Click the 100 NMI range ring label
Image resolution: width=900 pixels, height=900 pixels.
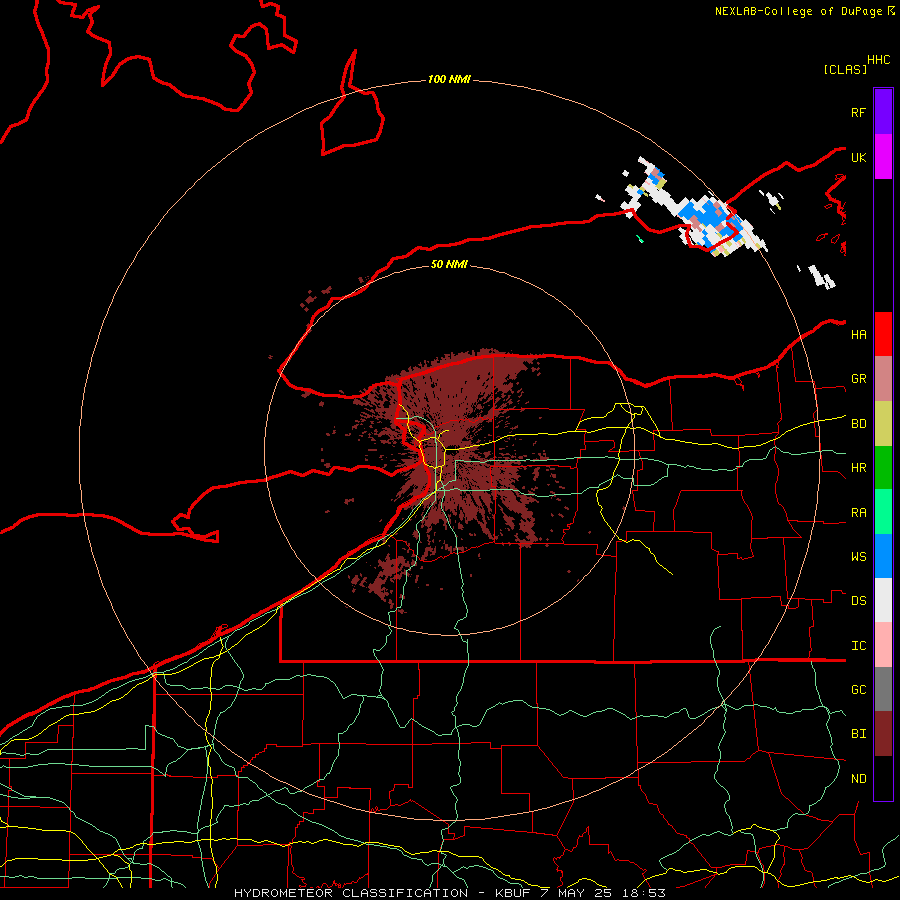point(449,79)
